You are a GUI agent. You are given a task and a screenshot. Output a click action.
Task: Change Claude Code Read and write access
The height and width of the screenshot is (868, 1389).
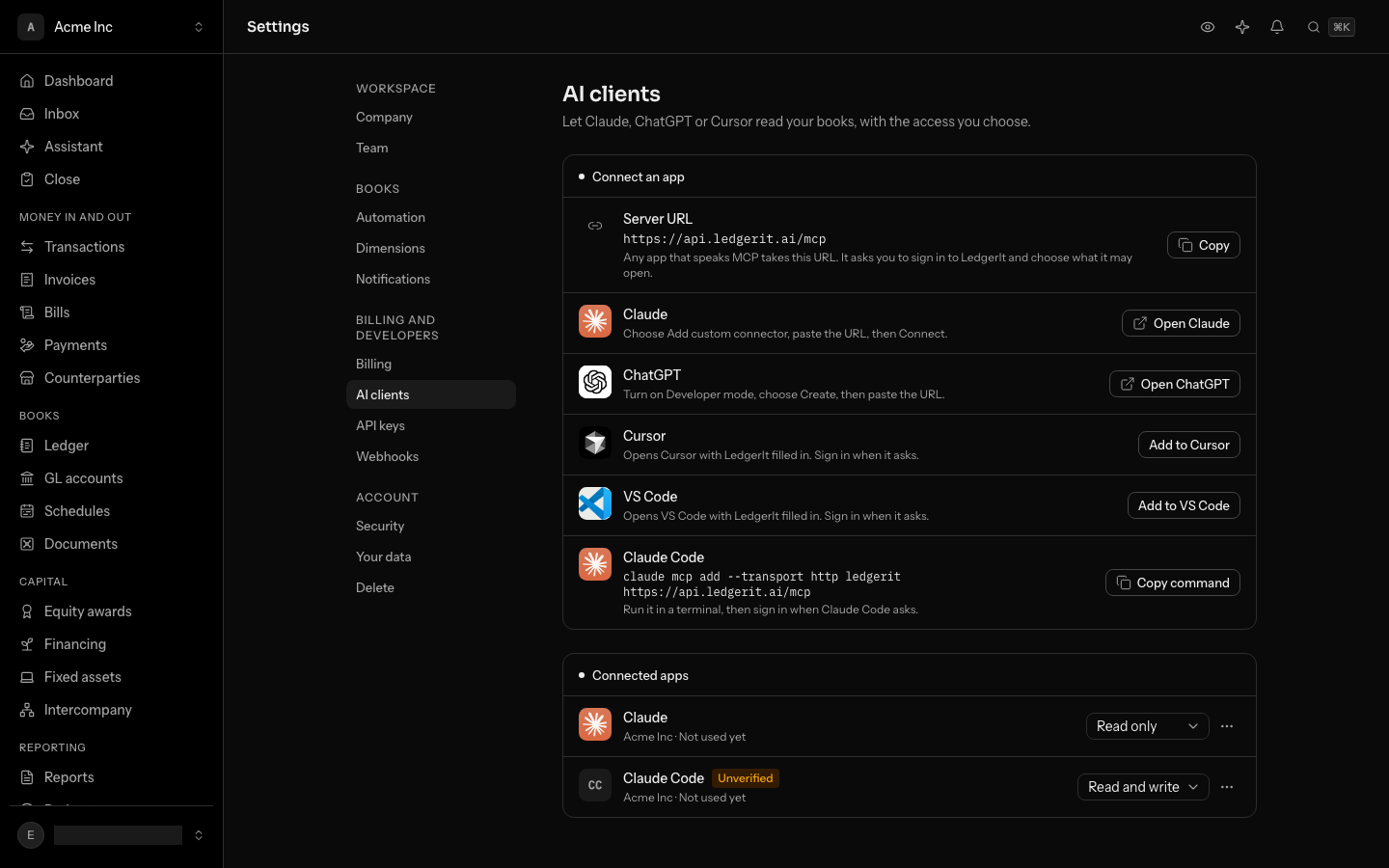pyautogui.click(x=1143, y=787)
